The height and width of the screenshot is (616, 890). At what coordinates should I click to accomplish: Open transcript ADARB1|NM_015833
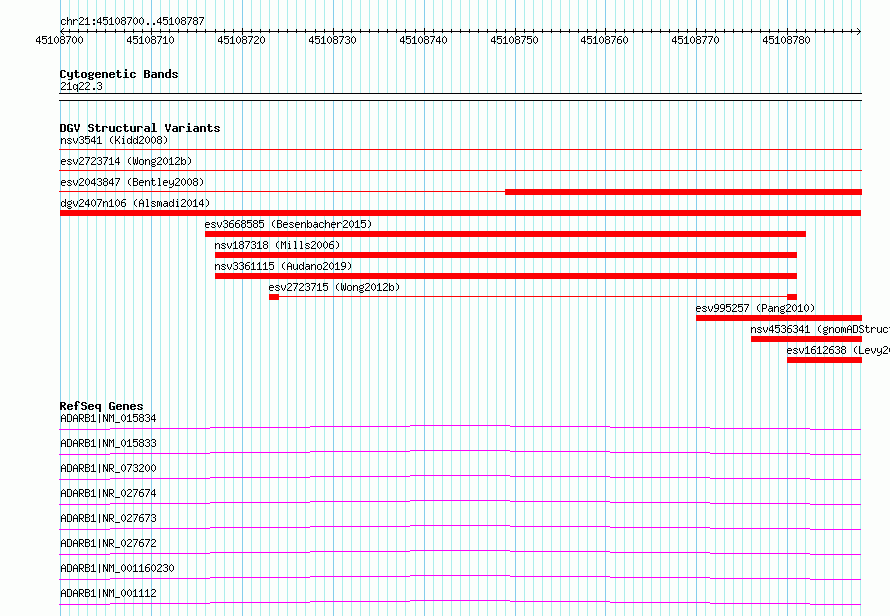(x=108, y=443)
